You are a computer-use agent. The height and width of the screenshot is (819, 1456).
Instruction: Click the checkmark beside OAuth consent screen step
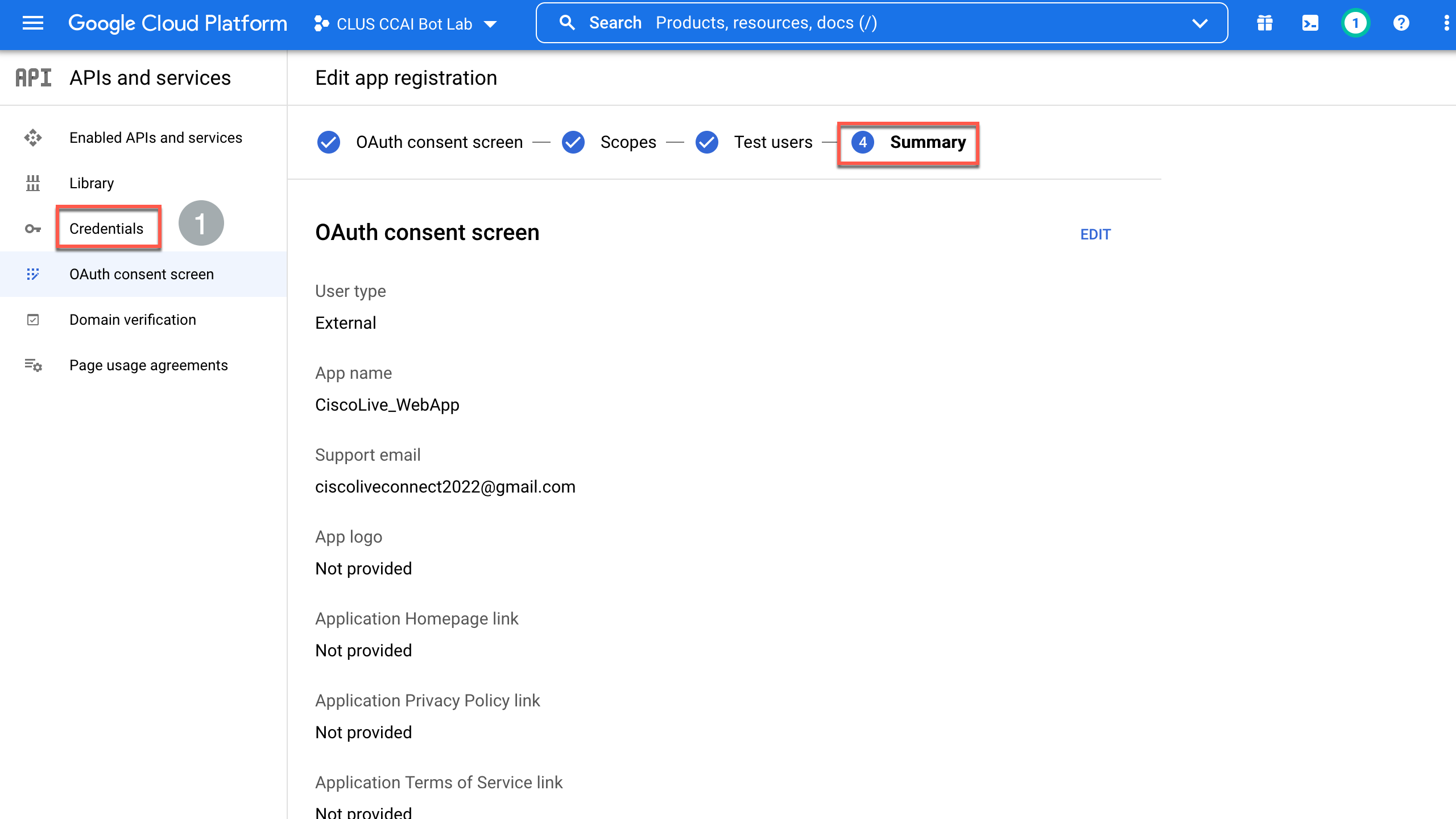[x=329, y=142]
